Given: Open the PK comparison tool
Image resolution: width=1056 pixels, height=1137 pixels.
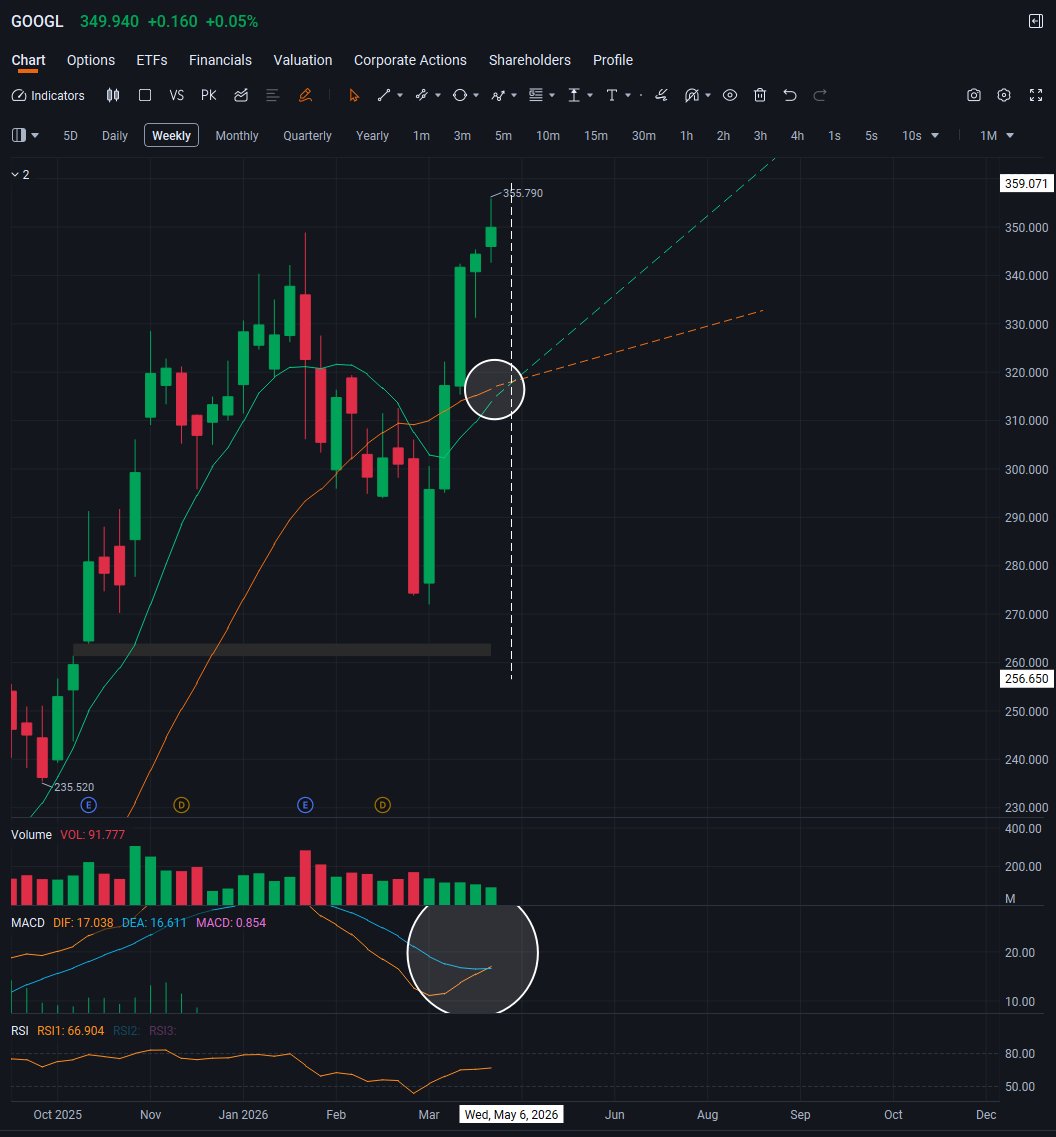Looking at the screenshot, I should tap(209, 96).
